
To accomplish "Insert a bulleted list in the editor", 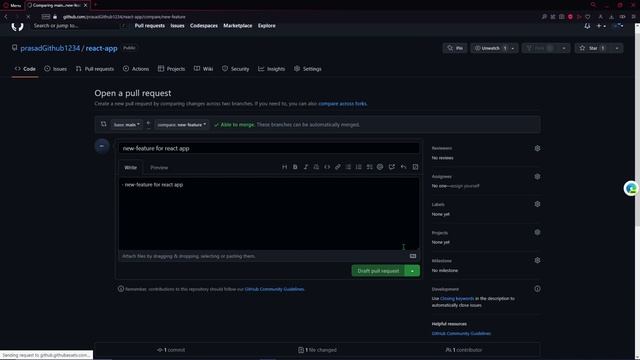I will point(348,167).
